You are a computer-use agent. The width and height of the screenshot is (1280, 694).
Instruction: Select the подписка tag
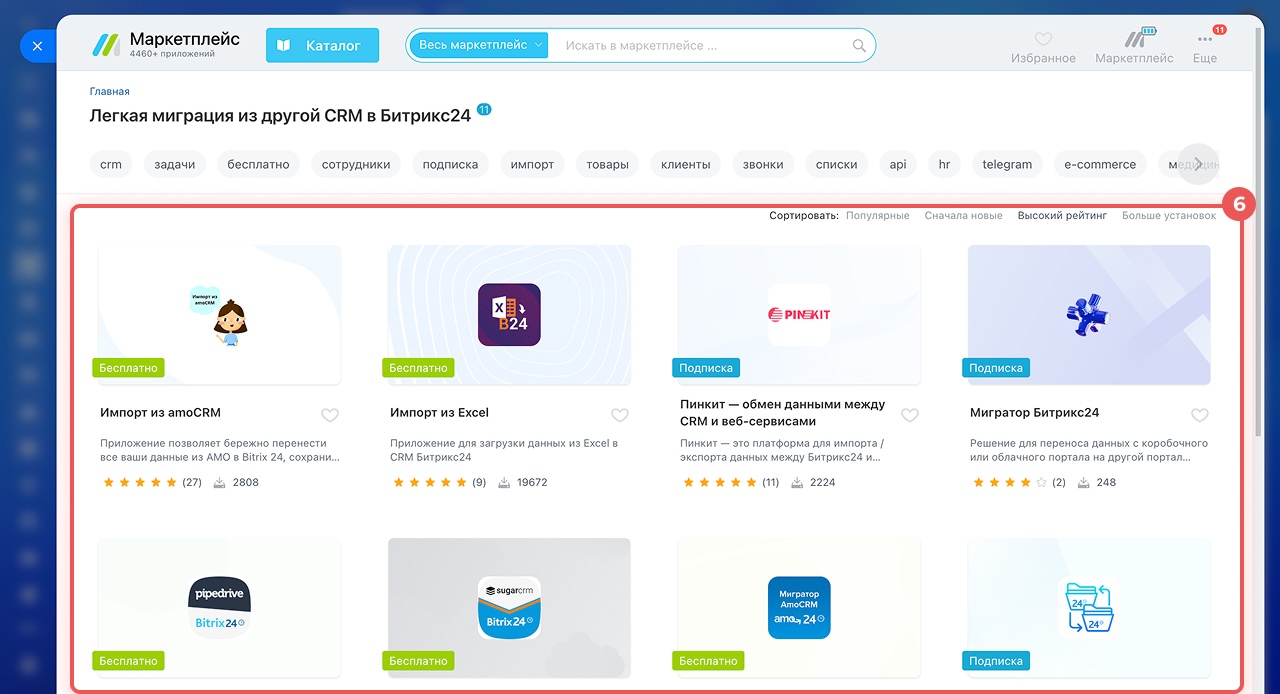(x=450, y=164)
